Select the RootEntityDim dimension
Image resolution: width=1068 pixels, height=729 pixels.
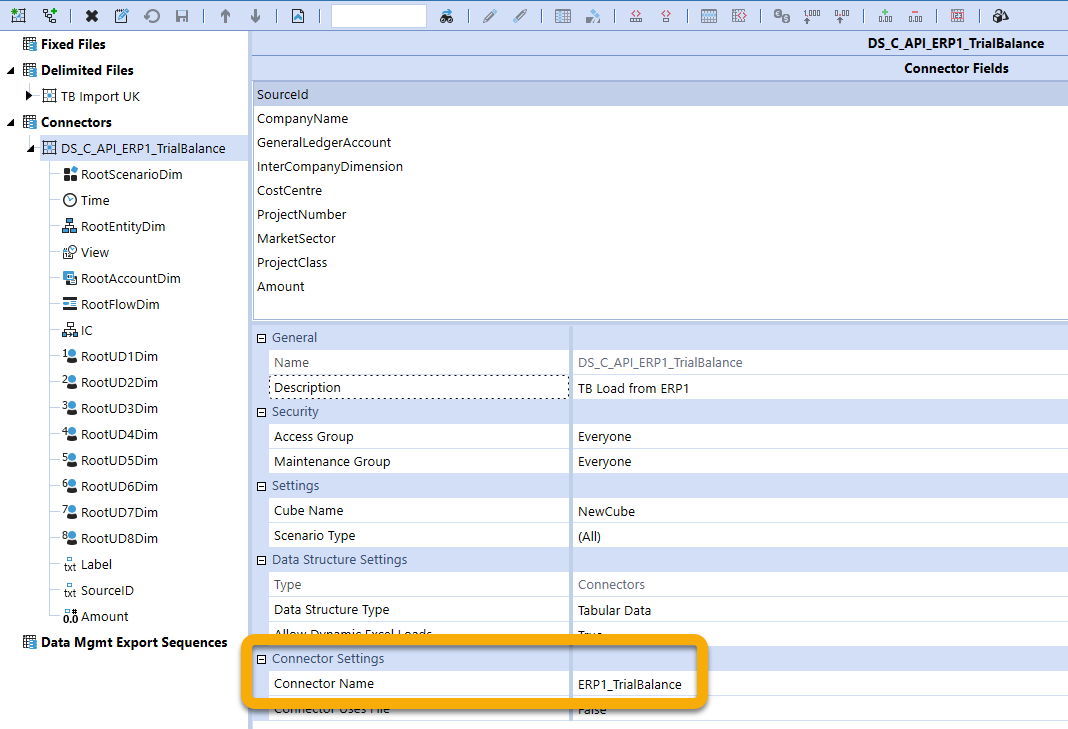point(123,226)
